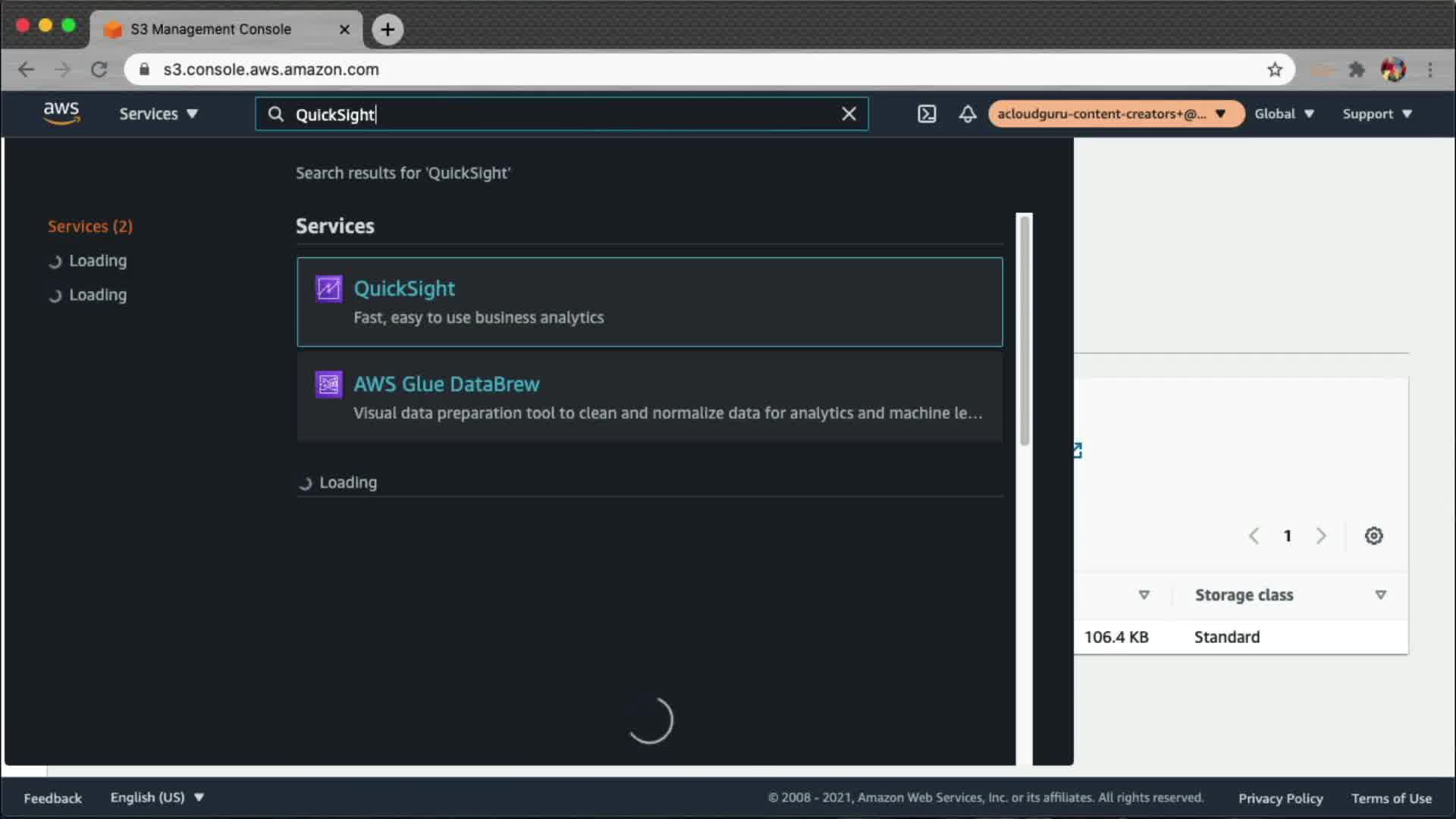
Task: Select the S3 Management Console tab
Action: tap(211, 29)
